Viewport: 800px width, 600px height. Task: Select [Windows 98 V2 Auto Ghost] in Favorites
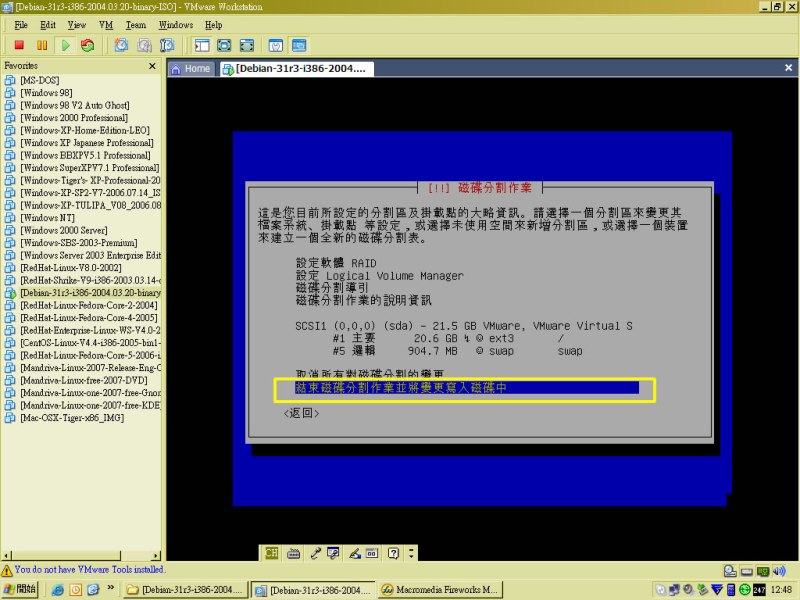tap(74, 106)
